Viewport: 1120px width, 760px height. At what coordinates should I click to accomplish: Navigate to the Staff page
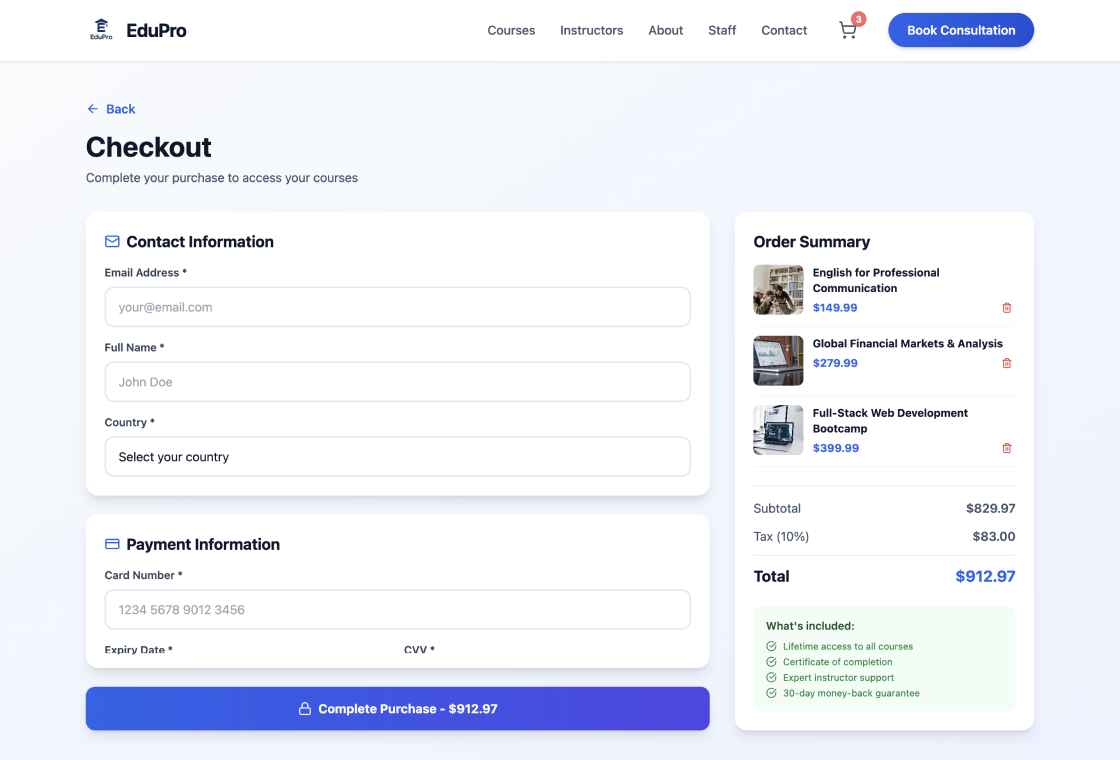[x=722, y=30]
